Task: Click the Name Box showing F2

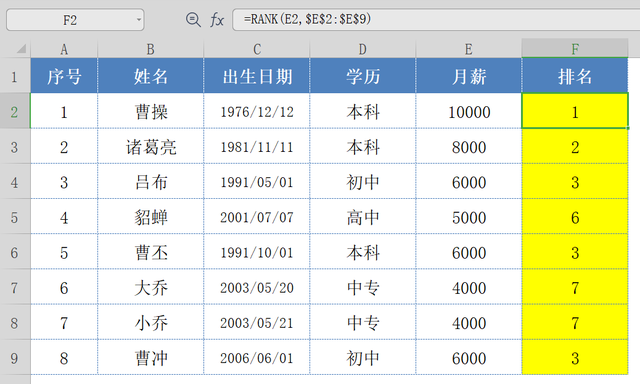Action: (75, 20)
